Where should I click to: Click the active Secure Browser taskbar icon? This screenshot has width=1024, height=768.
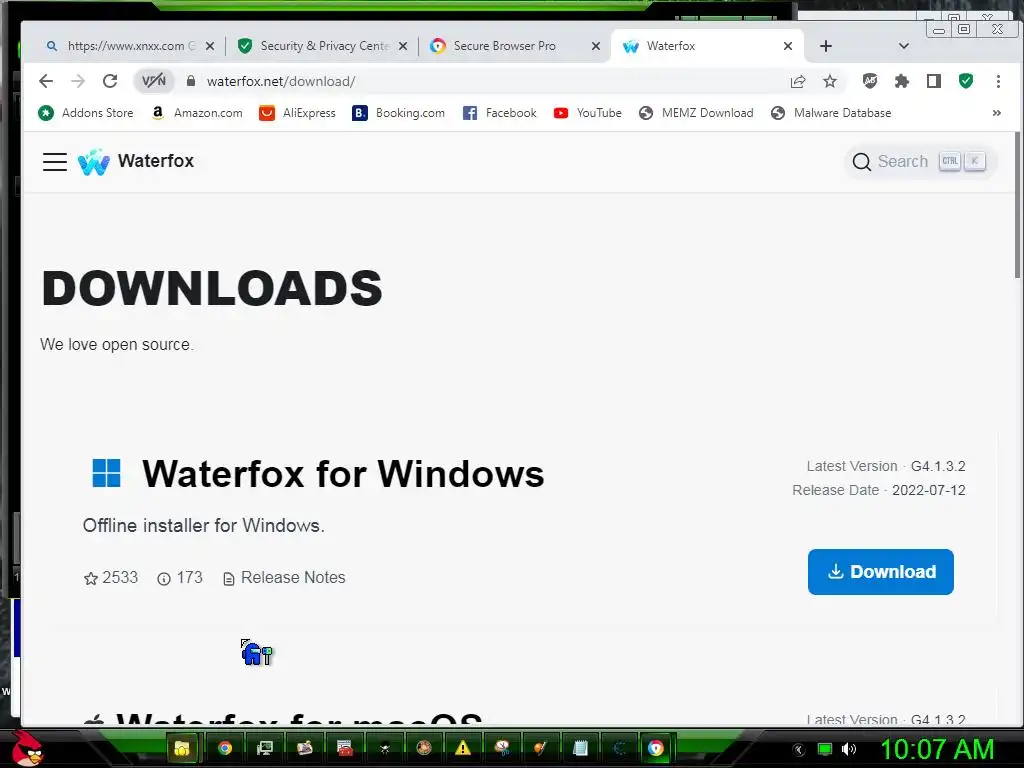656,748
